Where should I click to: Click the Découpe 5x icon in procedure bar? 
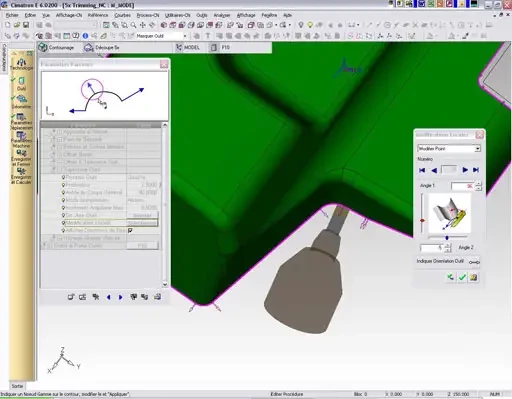click(88, 47)
